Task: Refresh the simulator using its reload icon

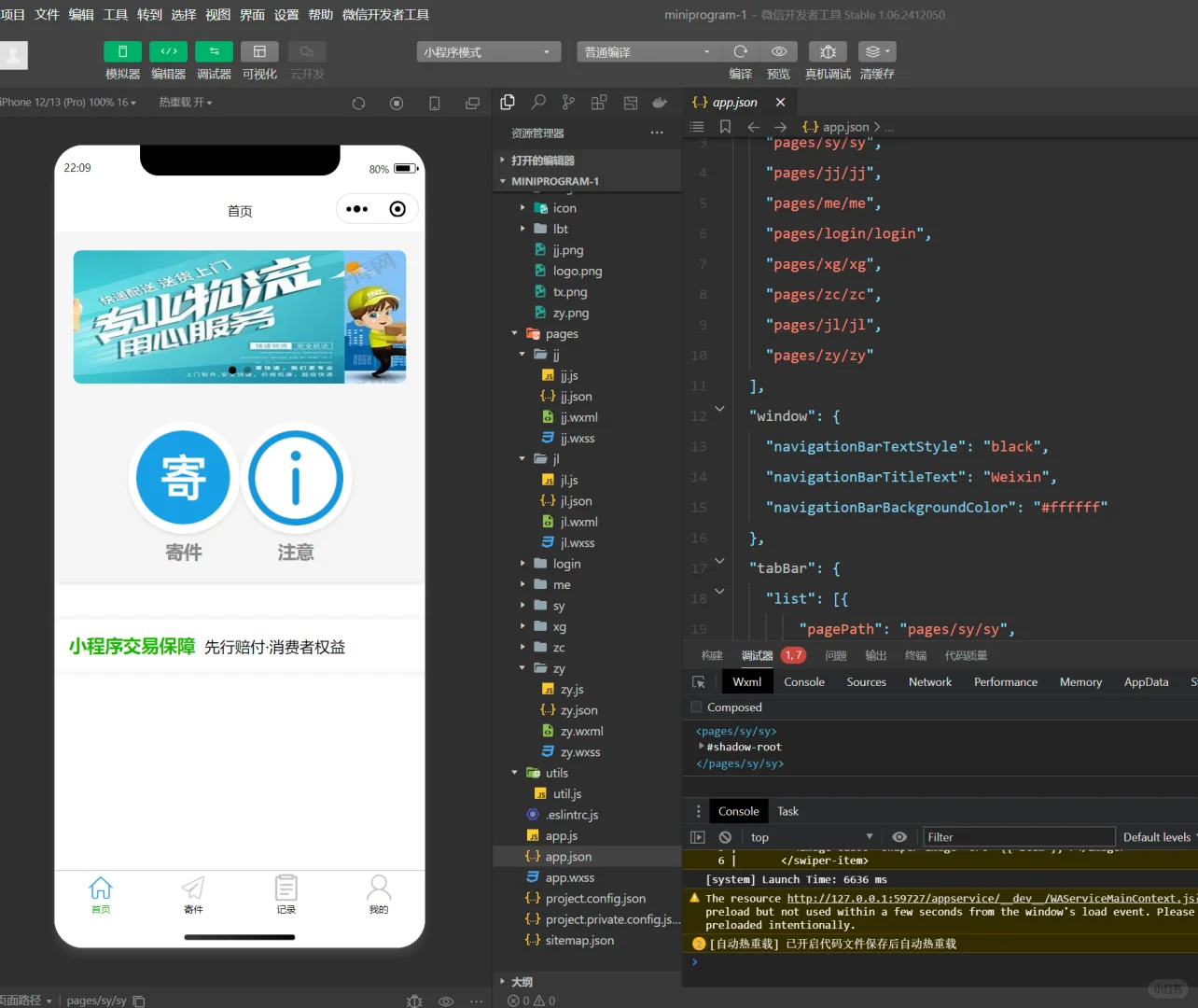Action: [358, 103]
